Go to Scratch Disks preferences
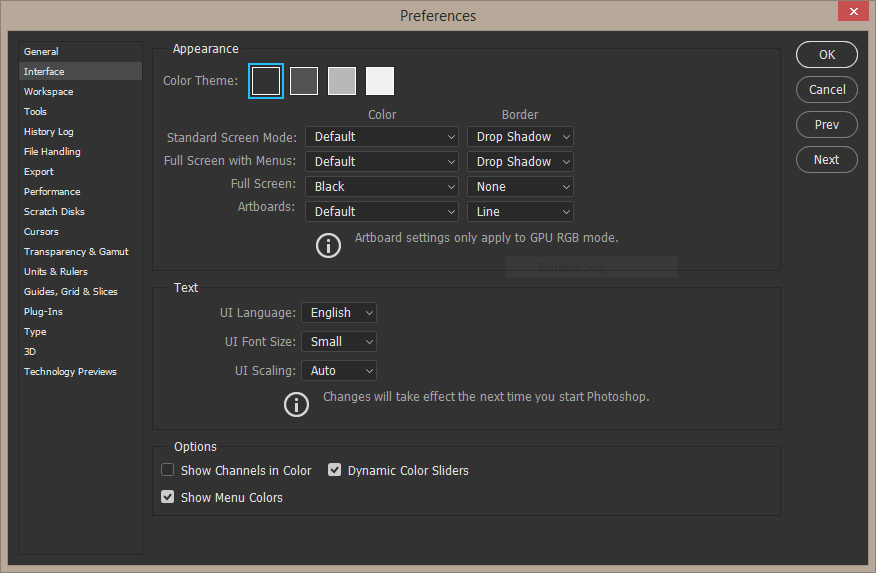 coord(80,212)
